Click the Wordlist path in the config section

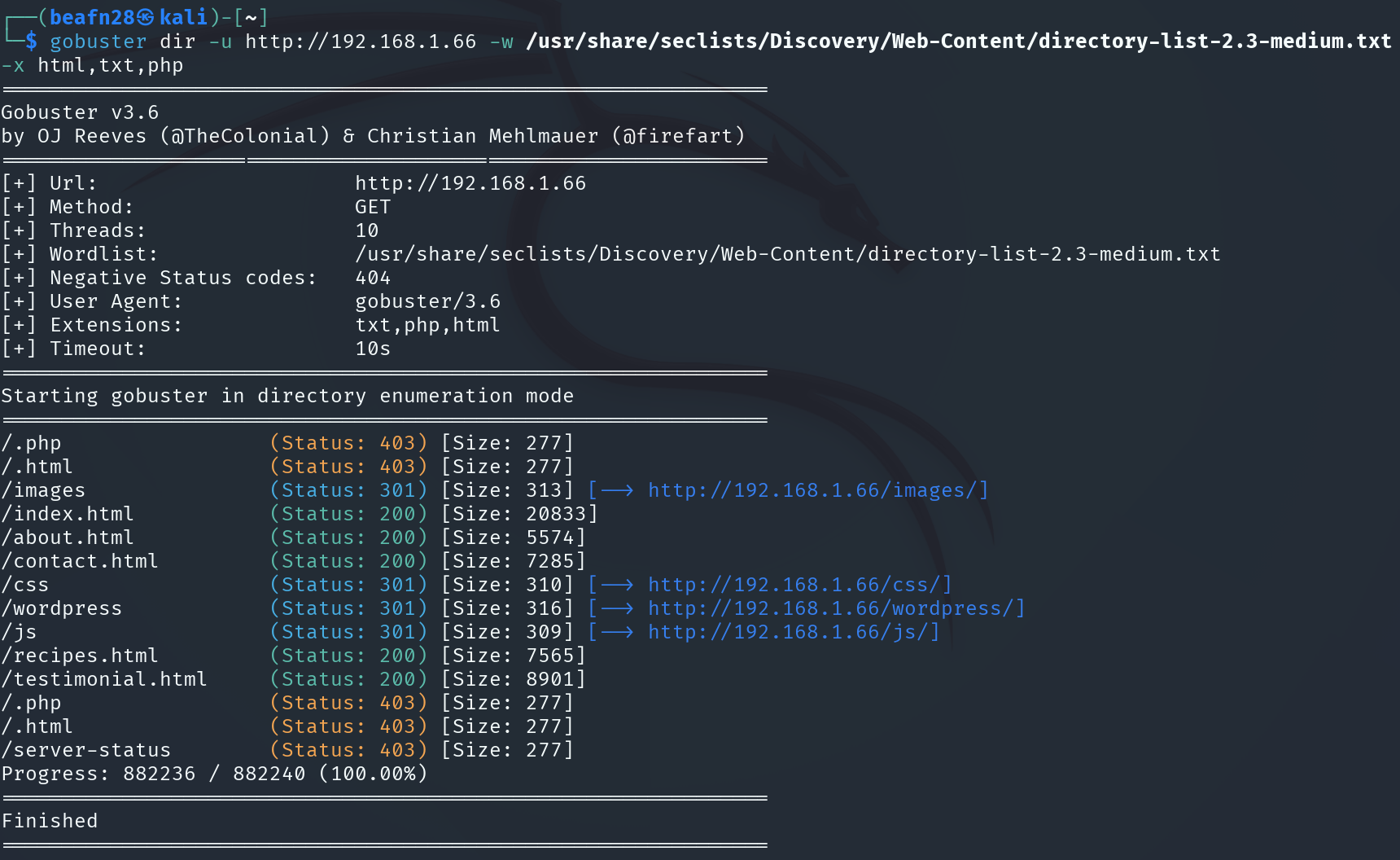[x=788, y=254]
